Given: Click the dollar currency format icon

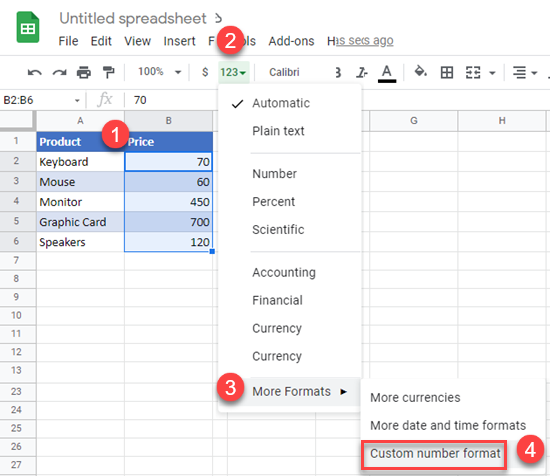Looking at the screenshot, I should click(x=205, y=72).
